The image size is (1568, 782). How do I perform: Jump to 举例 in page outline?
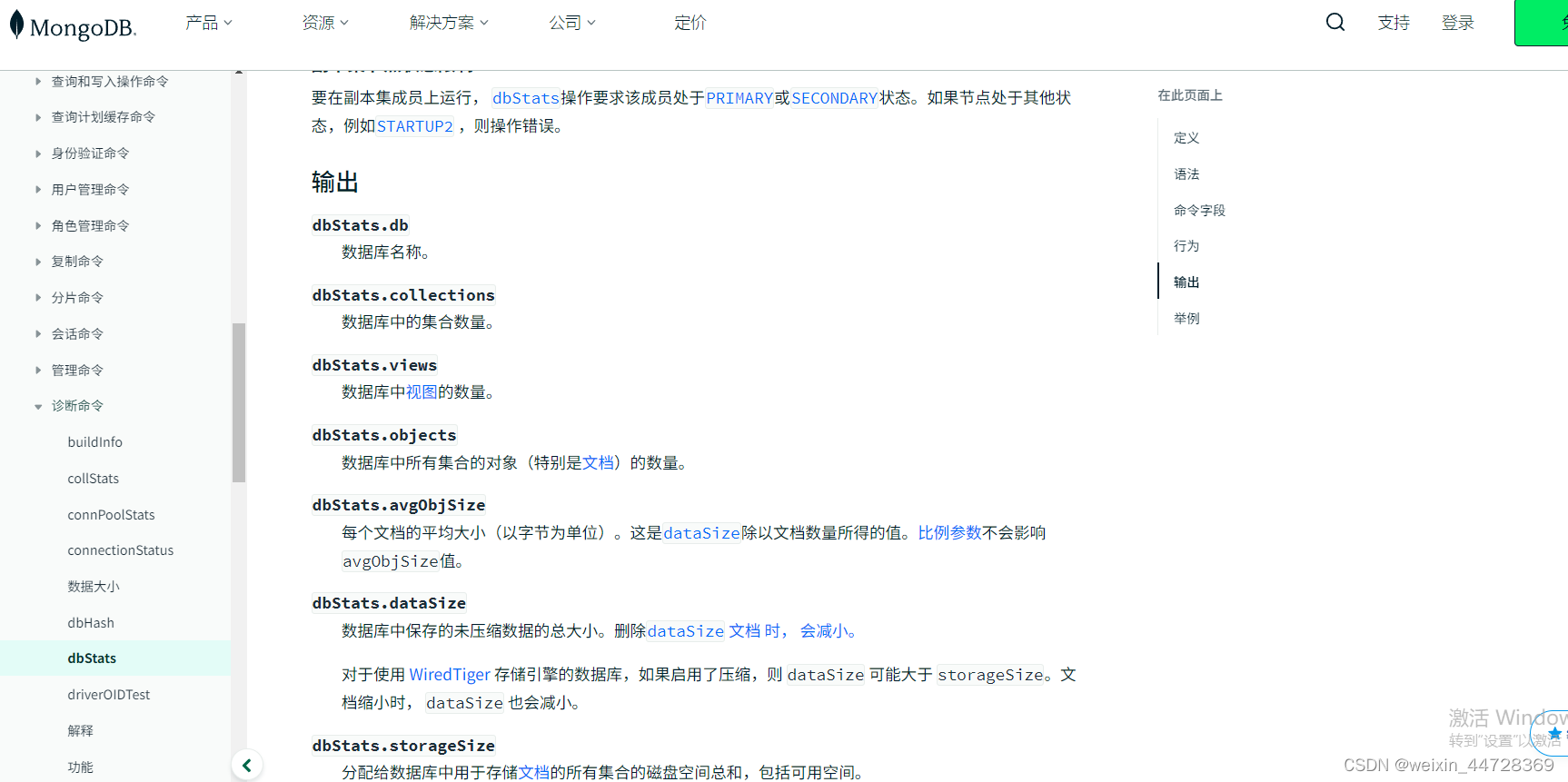pyautogui.click(x=1186, y=319)
